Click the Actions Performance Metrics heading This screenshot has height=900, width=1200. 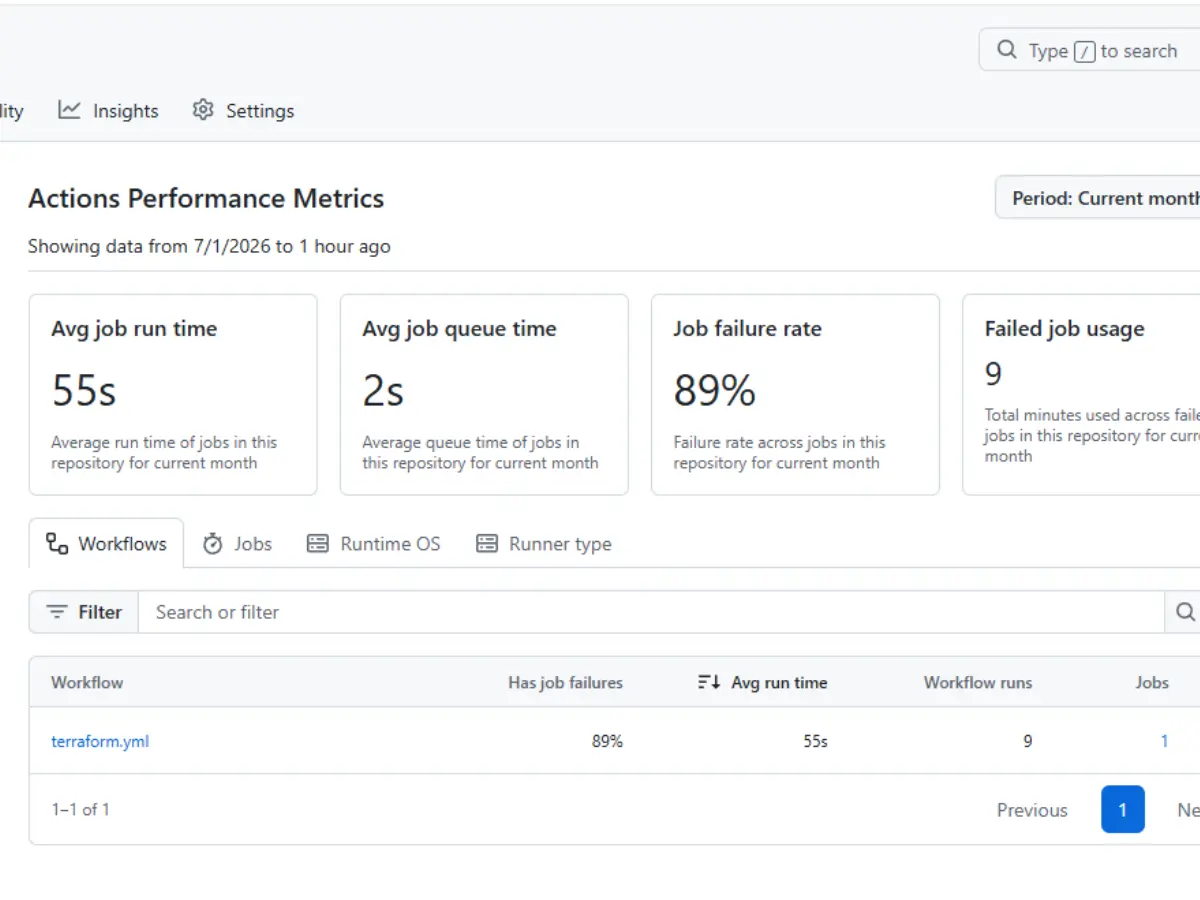pyautogui.click(x=206, y=198)
